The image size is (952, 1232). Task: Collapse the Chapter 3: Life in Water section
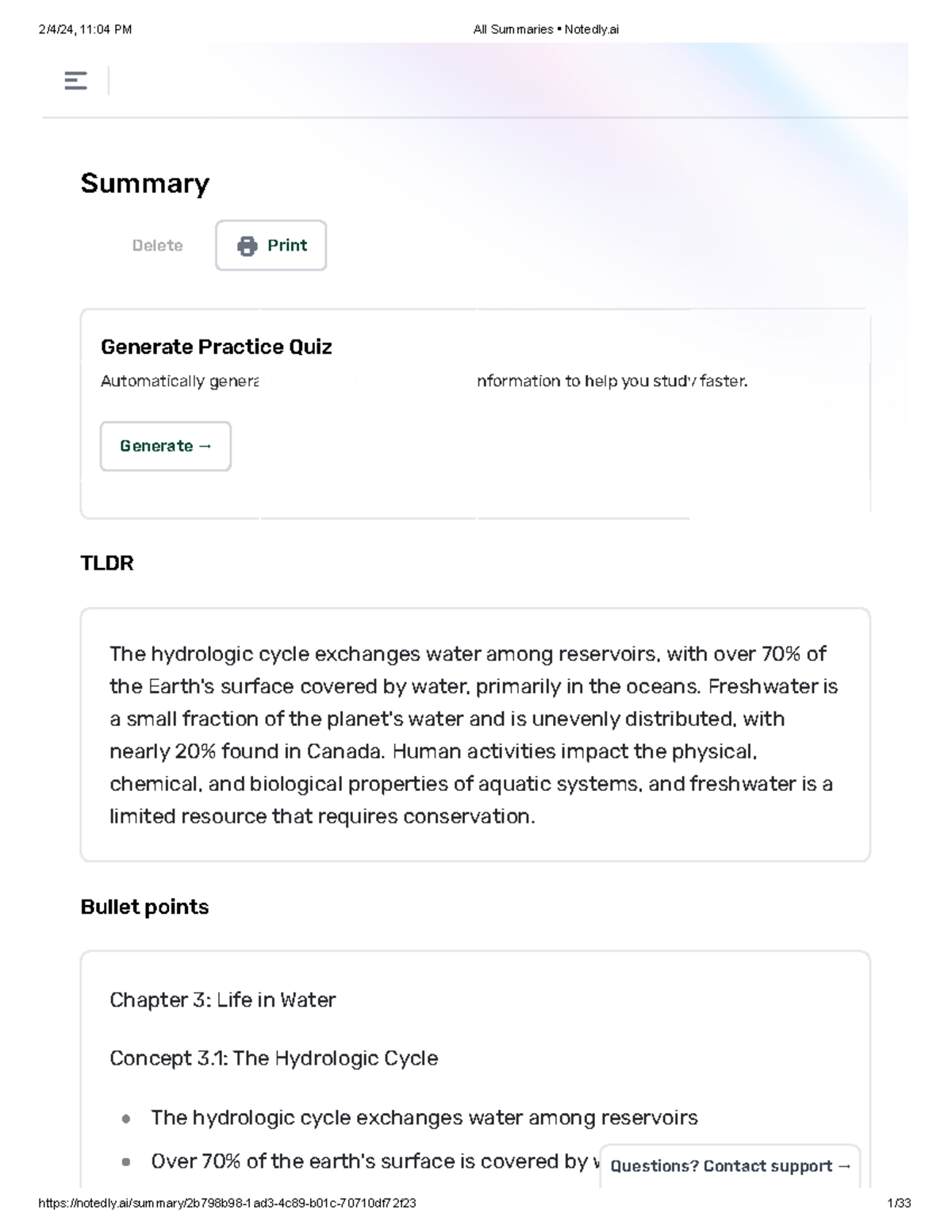point(223,1000)
